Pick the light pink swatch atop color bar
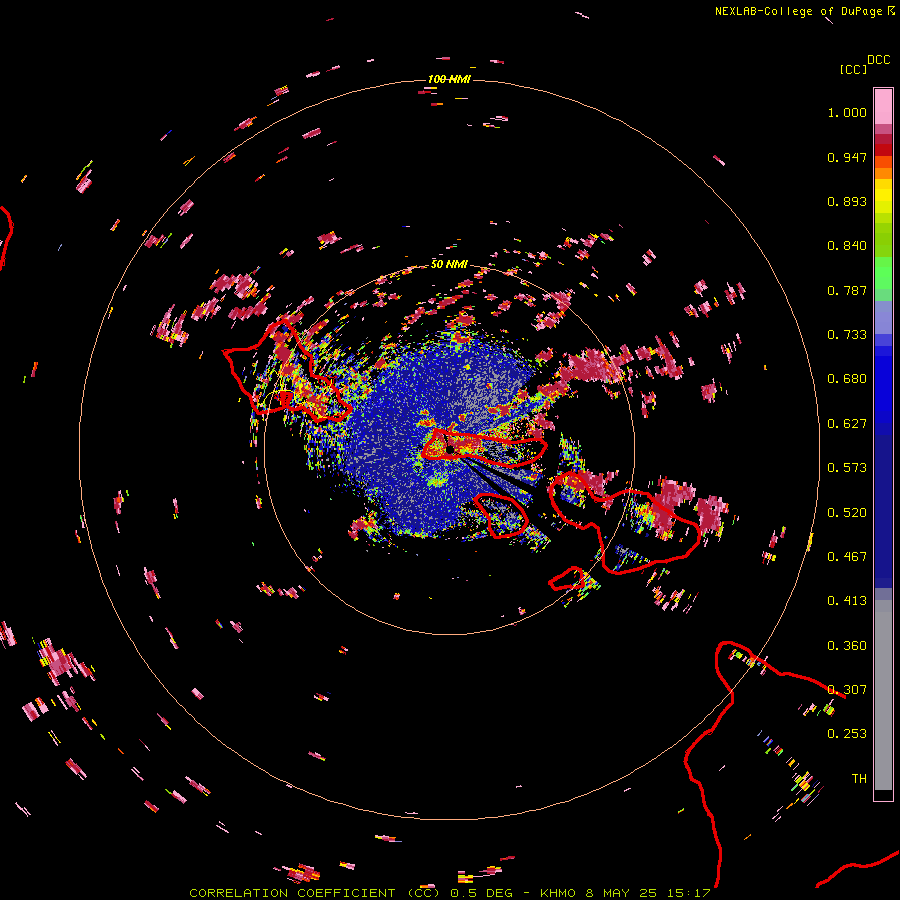Screen dimensions: 900x900 (883, 107)
